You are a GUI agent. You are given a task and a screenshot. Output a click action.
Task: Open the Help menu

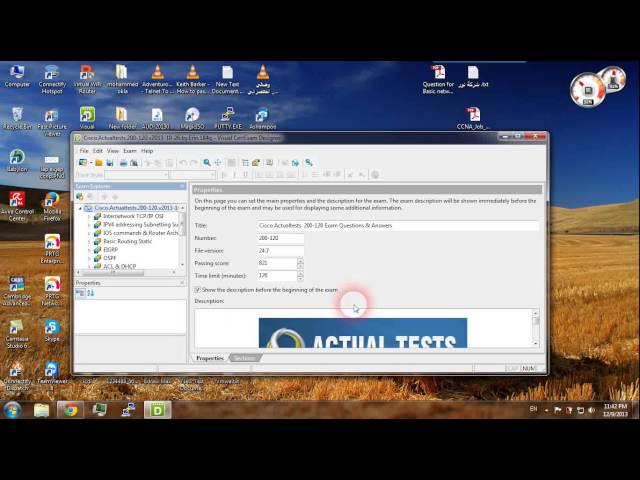(x=147, y=151)
